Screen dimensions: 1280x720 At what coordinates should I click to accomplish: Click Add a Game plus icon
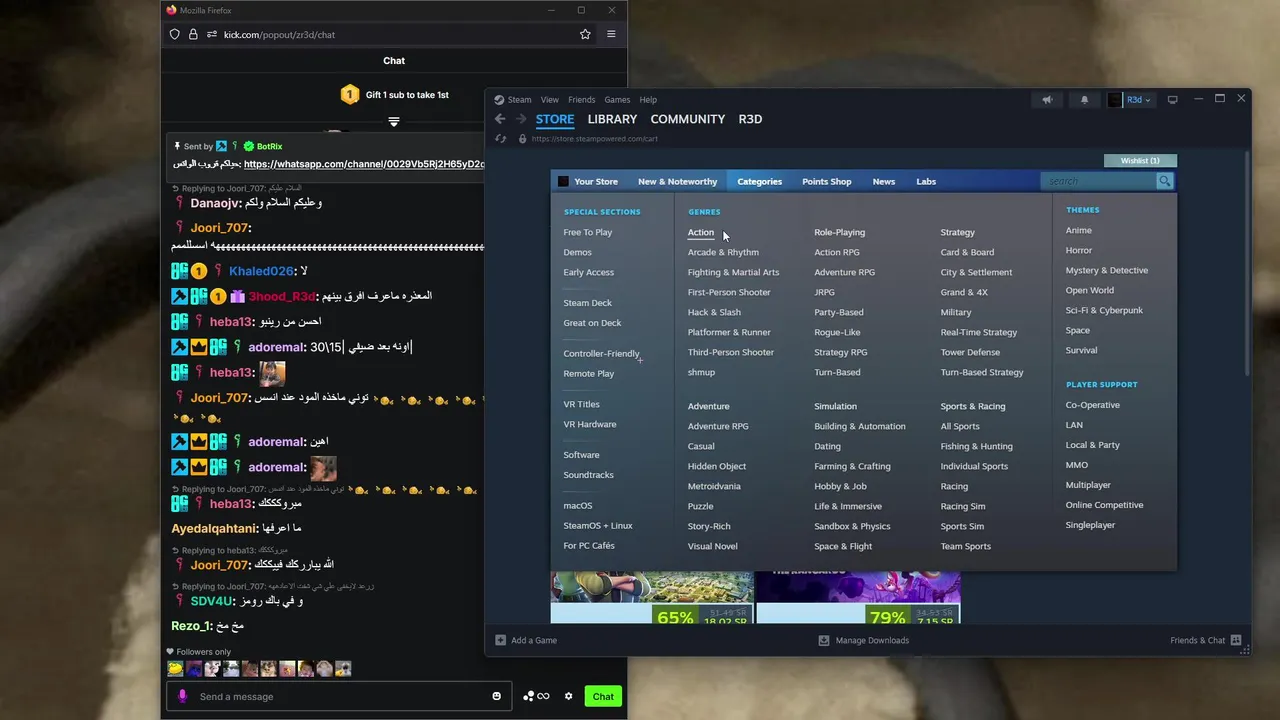point(501,640)
